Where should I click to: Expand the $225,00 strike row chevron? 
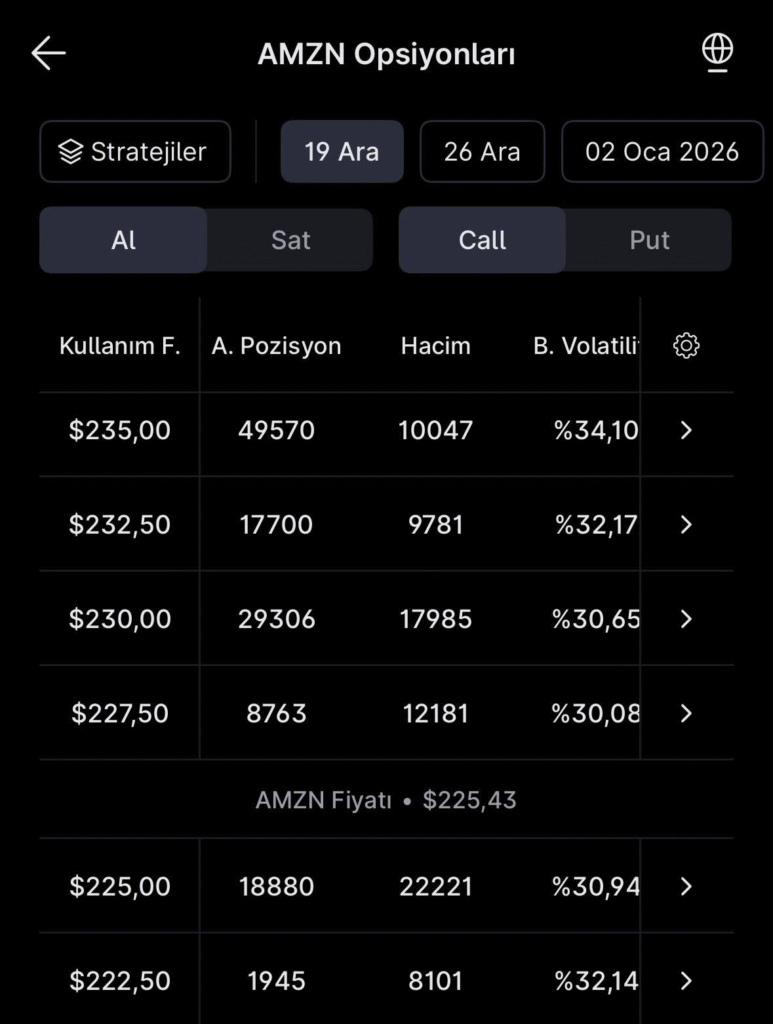pos(686,886)
